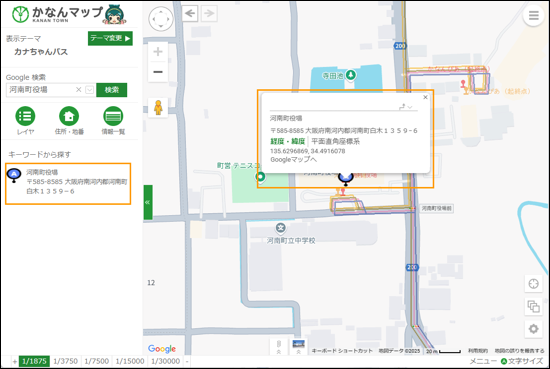Click the Google logo on the map
The height and width of the screenshot is (369, 550).
pos(162,348)
